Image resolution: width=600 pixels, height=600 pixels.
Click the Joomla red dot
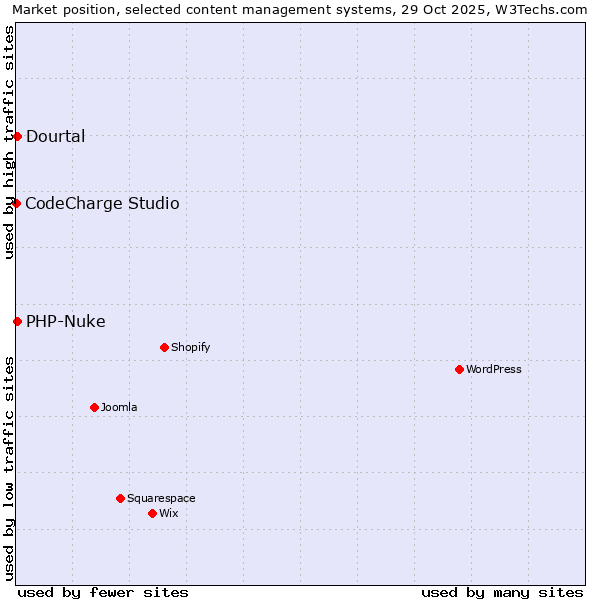pos(94,407)
